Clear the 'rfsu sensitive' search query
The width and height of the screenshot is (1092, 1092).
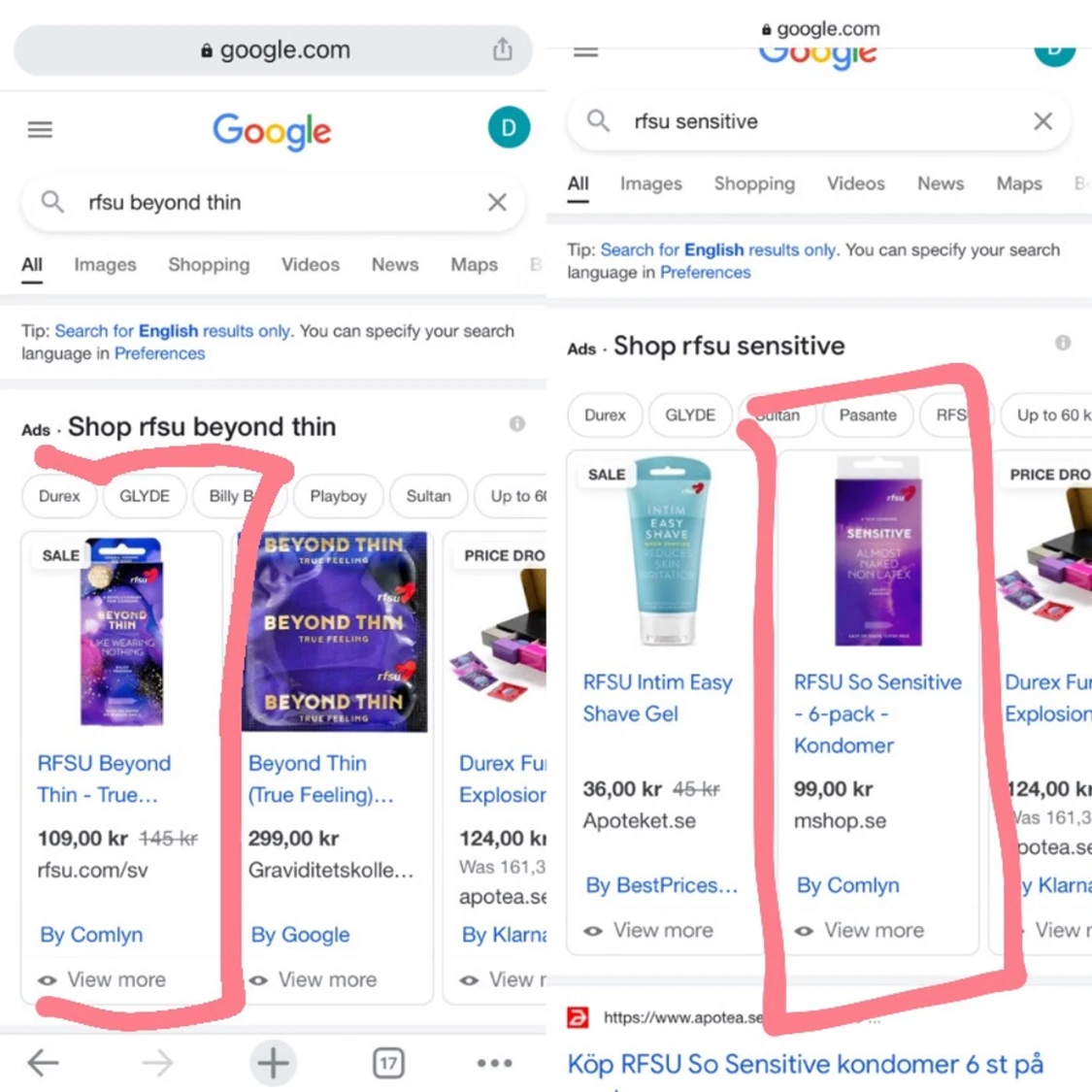click(x=1042, y=121)
